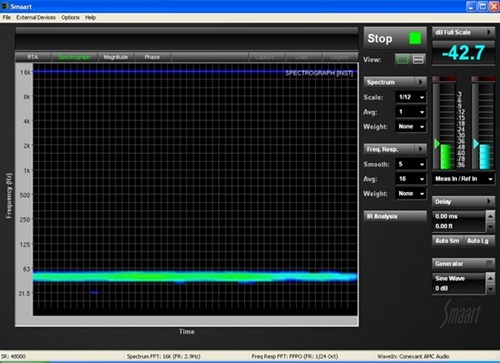Click the Auto Sm delay button
Image resolution: width=500 pixels, height=363 pixels.
tap(447, 241)
